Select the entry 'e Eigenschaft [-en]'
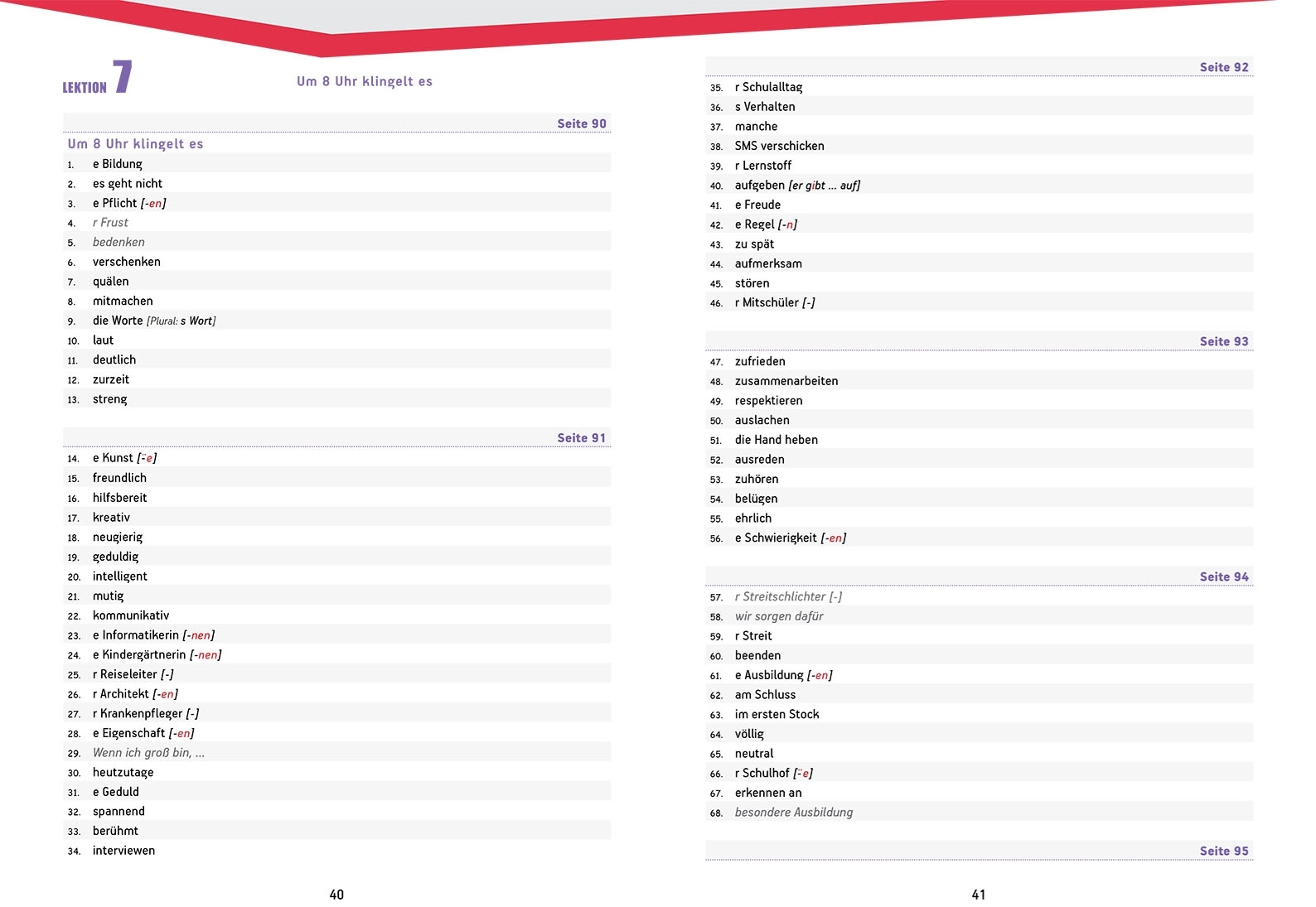Viewport: 1316px width, 907px height. coord(143,733)
